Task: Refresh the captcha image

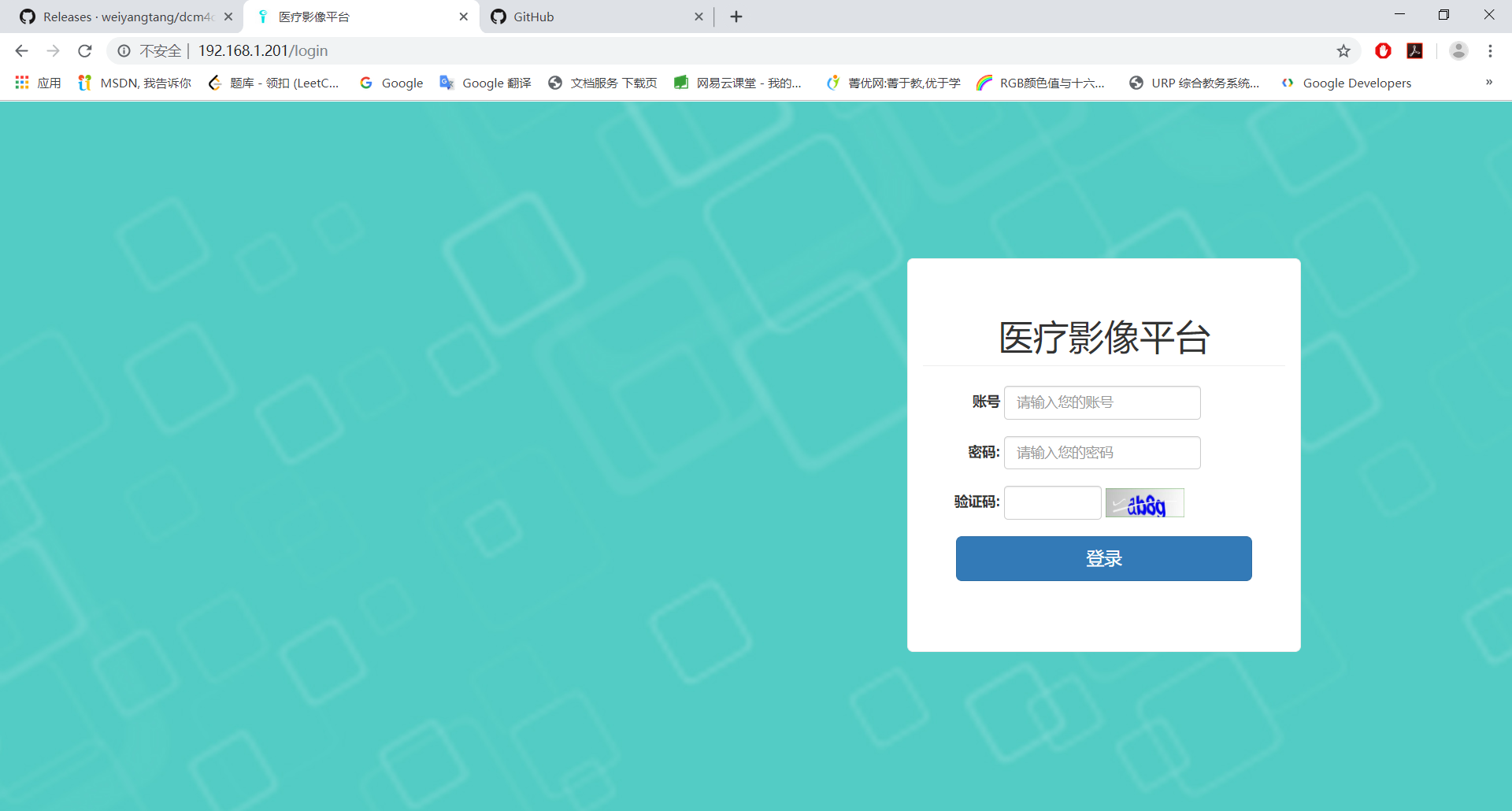Action: point(1145,503)
